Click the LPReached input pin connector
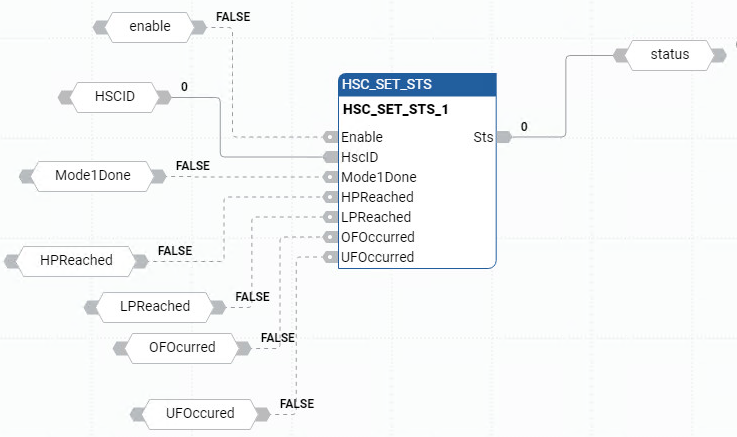 (331, 217)
